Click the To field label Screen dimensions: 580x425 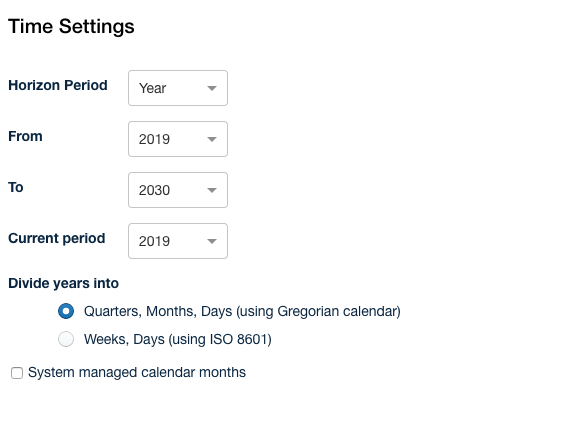[16, 188]
